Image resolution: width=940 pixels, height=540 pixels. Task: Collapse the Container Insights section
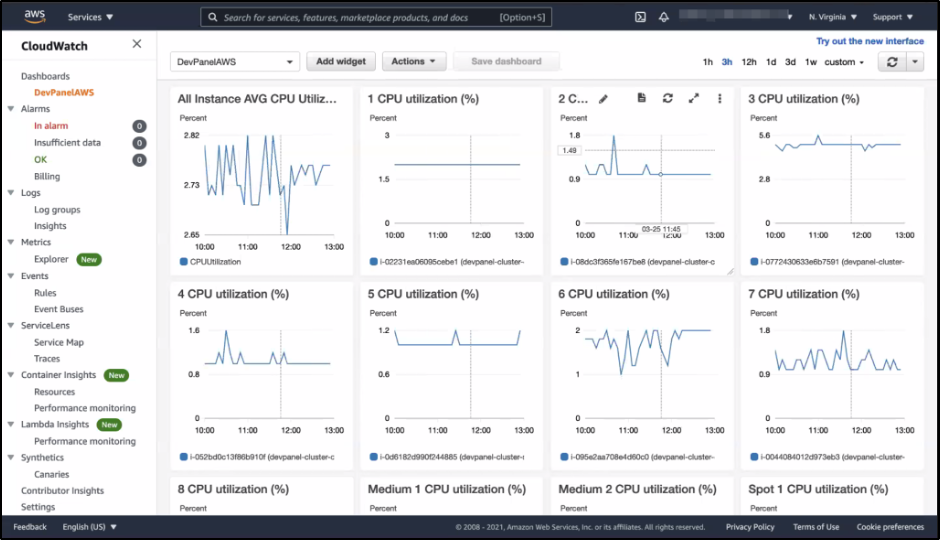[11, 375]
